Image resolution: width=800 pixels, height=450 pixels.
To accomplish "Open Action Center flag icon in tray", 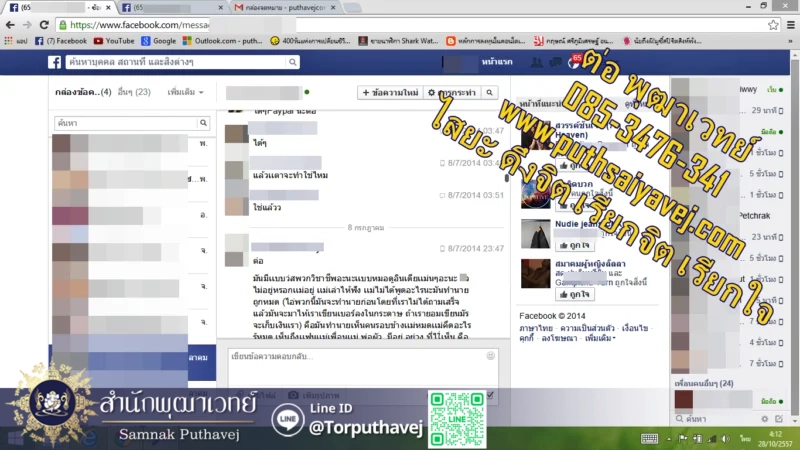I will [x=683, y=438].
